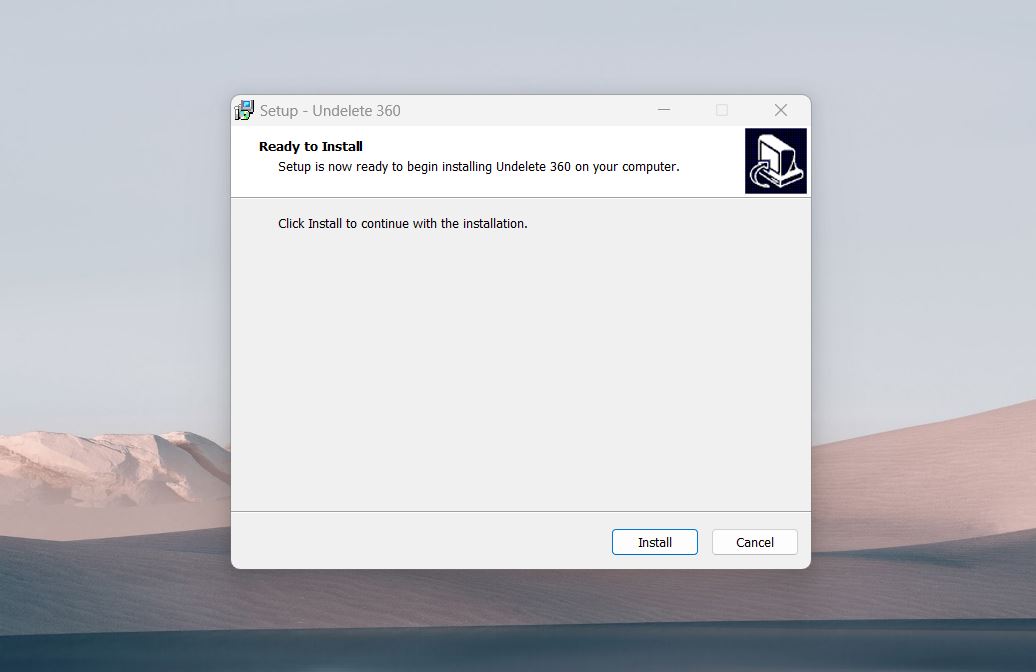Click the Install button
This screenshot has height=672, width=1036.
pyautogui.click(x=654, y=542)
